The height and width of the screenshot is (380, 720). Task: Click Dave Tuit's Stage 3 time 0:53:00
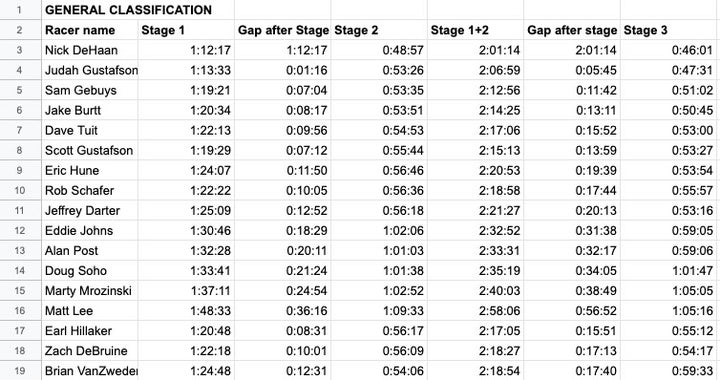[x=670, y=130]
